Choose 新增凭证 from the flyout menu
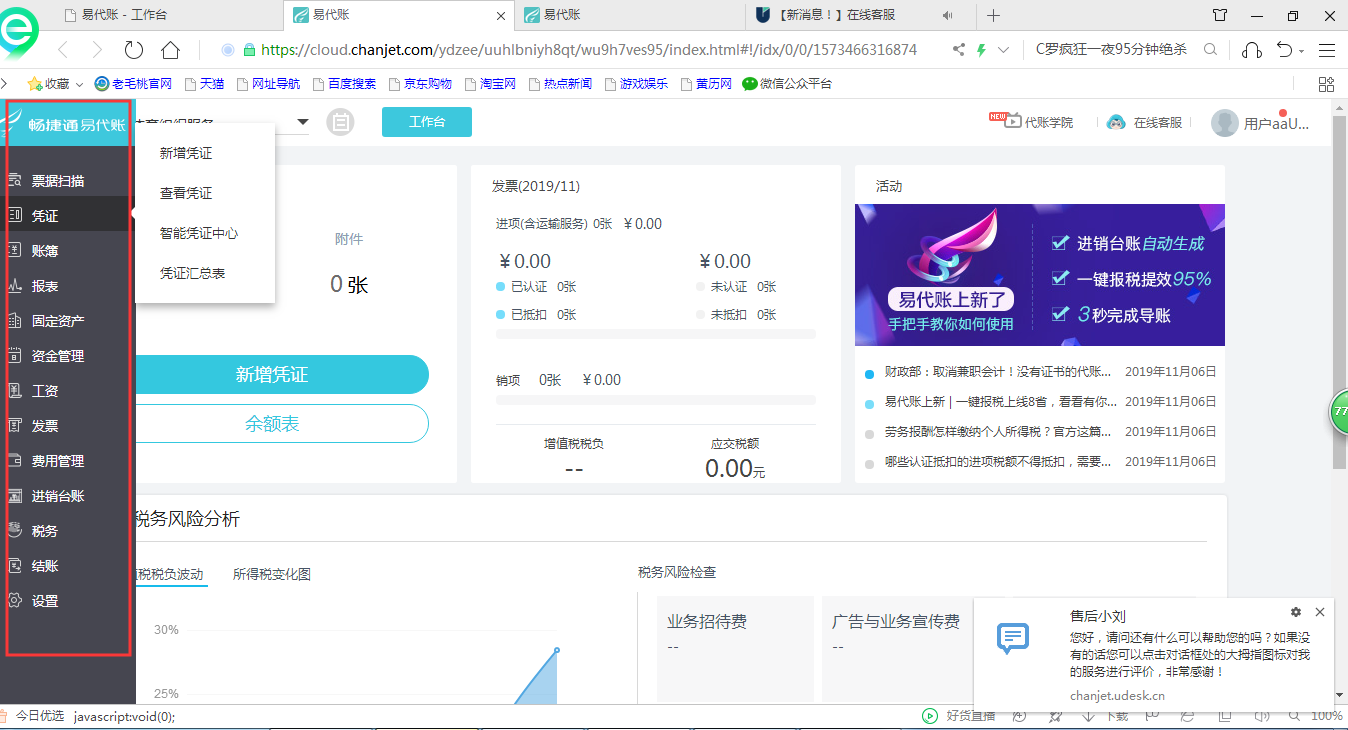The image size is (1348, 730). point(186,153)
